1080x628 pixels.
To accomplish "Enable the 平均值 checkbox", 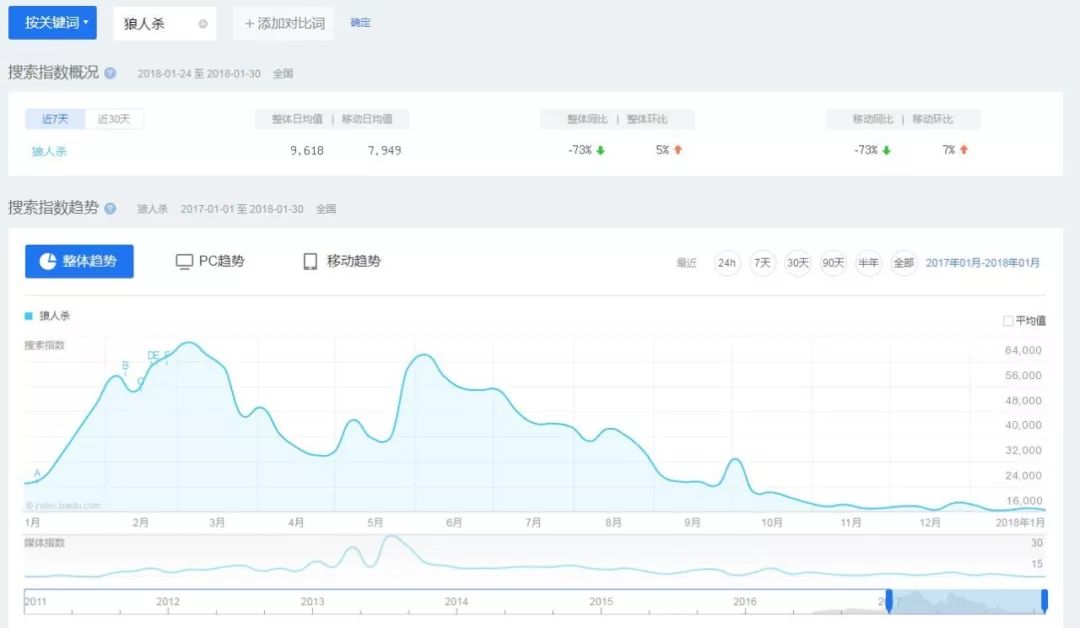I will tap(1008, 321).
